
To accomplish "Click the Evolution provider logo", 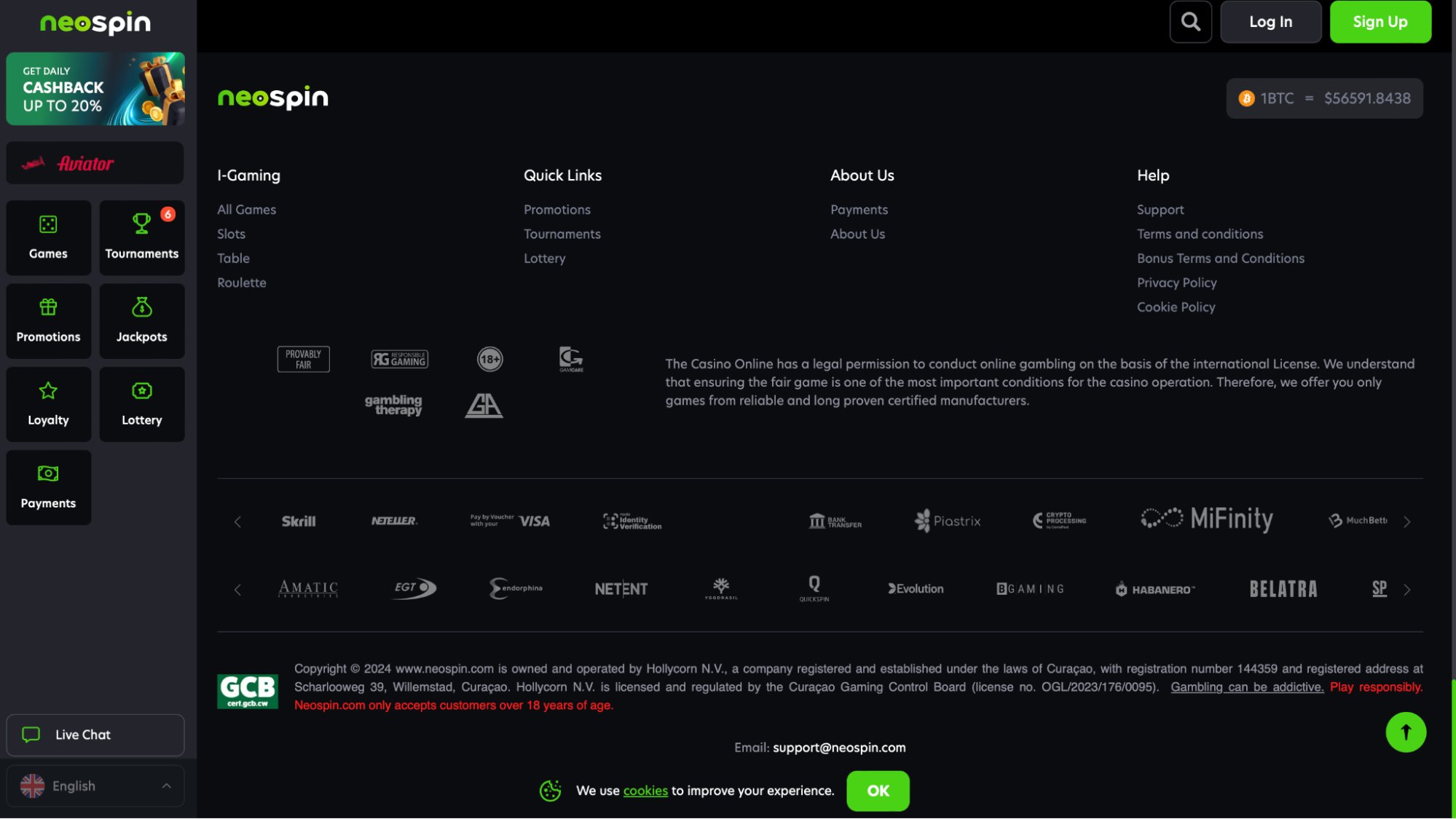I will 916,589.
